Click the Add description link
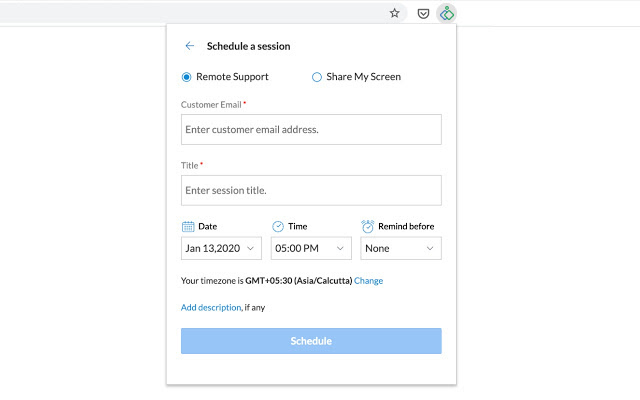The image size is (640, 400). pyautogui.click(x=211, y=308)
